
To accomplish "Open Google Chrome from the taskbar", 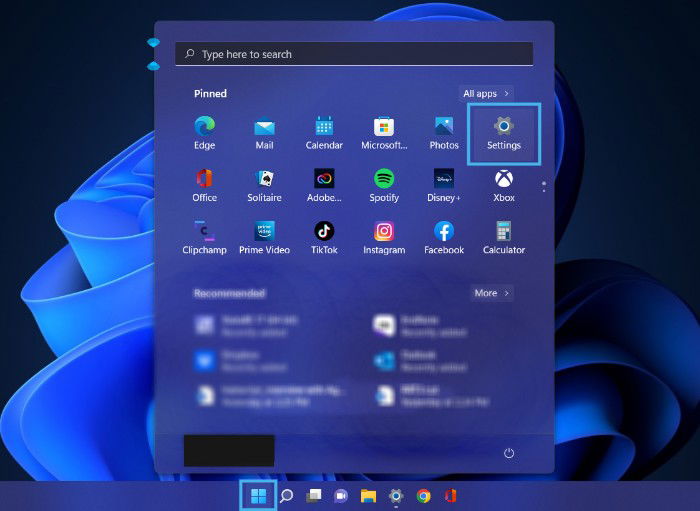I will click(x=423, y=496).
